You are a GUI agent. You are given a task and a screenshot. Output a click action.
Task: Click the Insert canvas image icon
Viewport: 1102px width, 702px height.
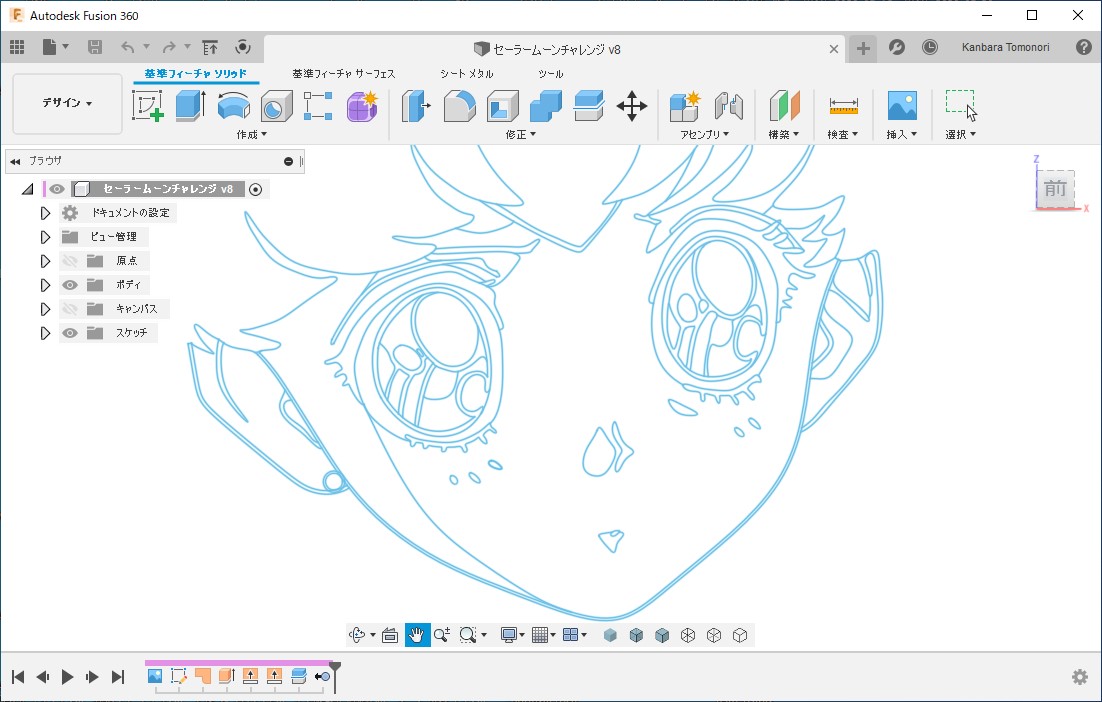tap(902, 106)
